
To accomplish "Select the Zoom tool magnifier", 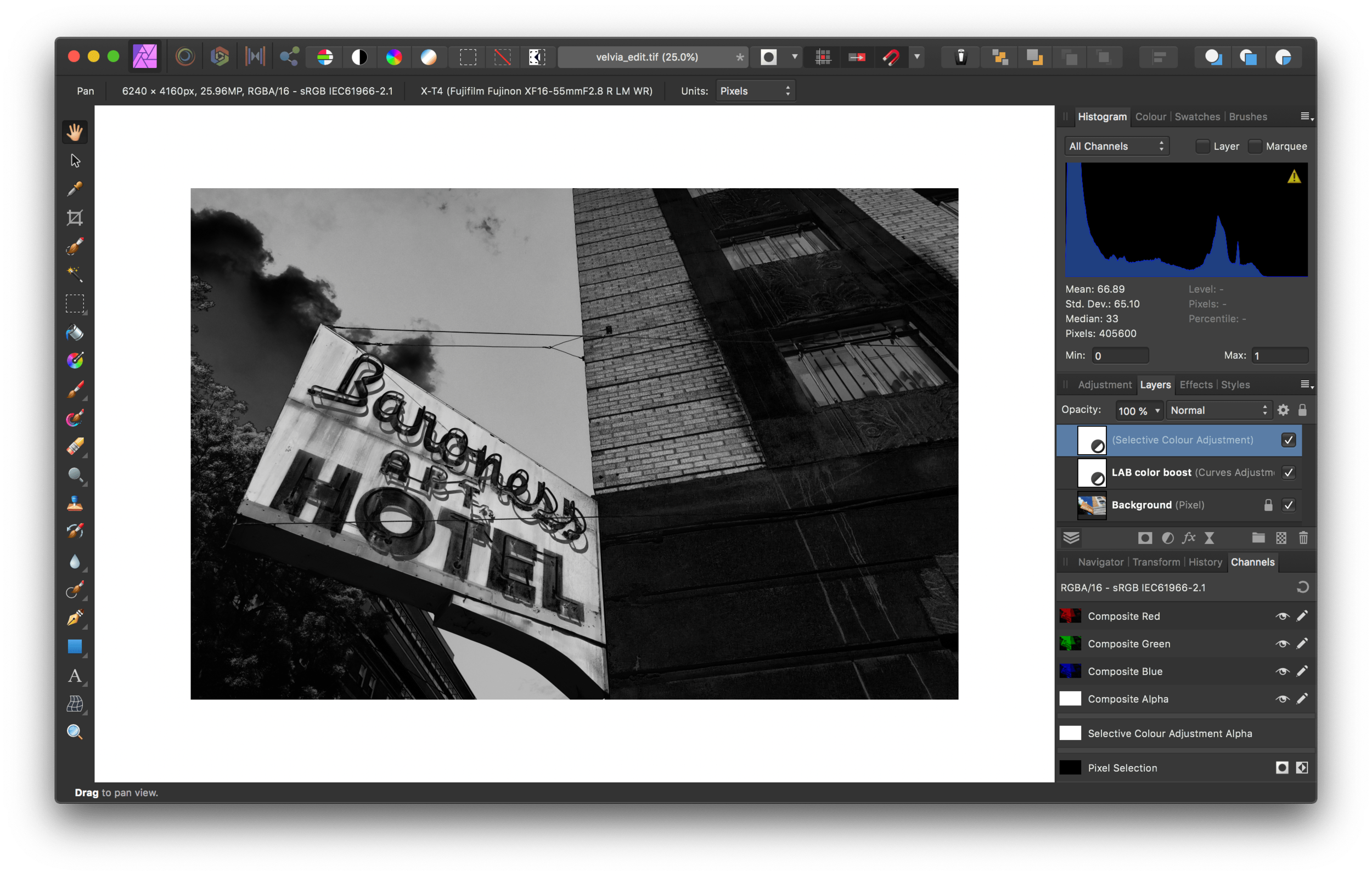I will (75, 732).
